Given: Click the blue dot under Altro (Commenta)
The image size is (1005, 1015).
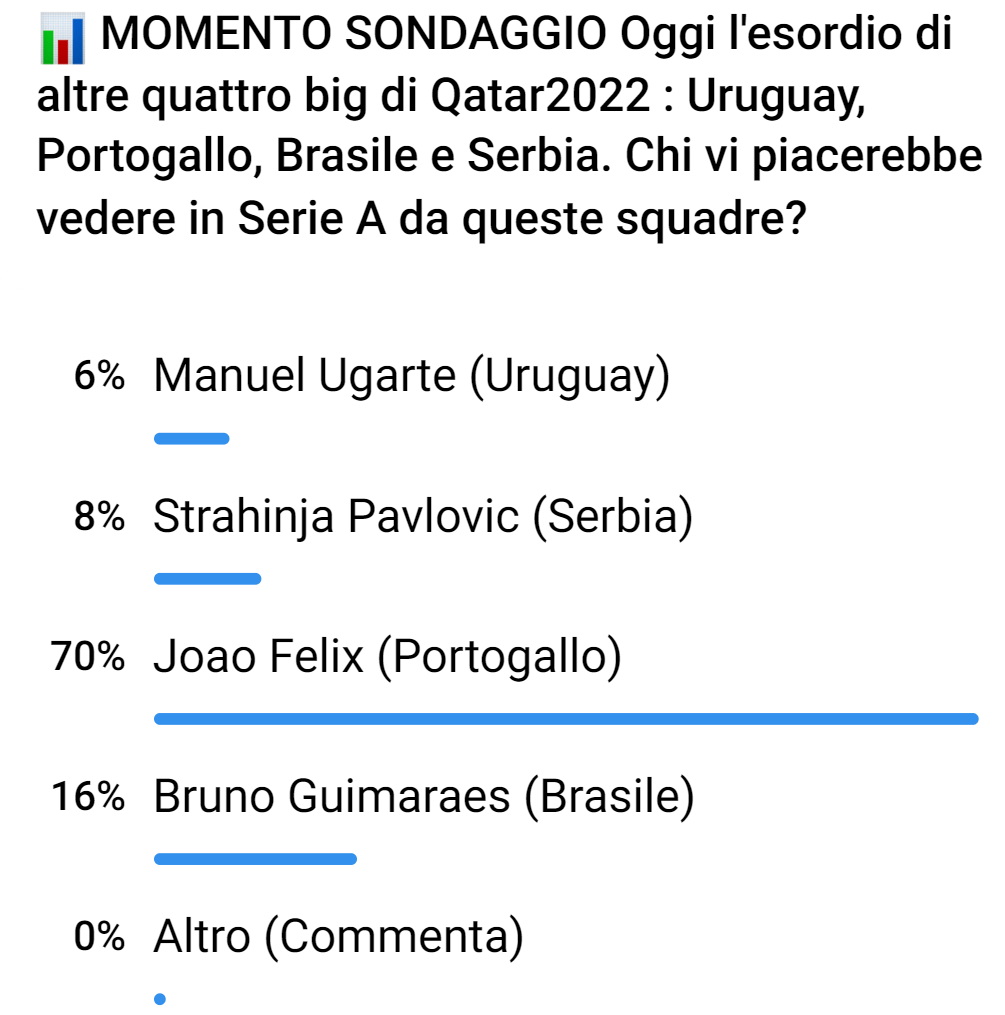Looking at the screenshot, I should pyautogui.click(x=160, y=998).
